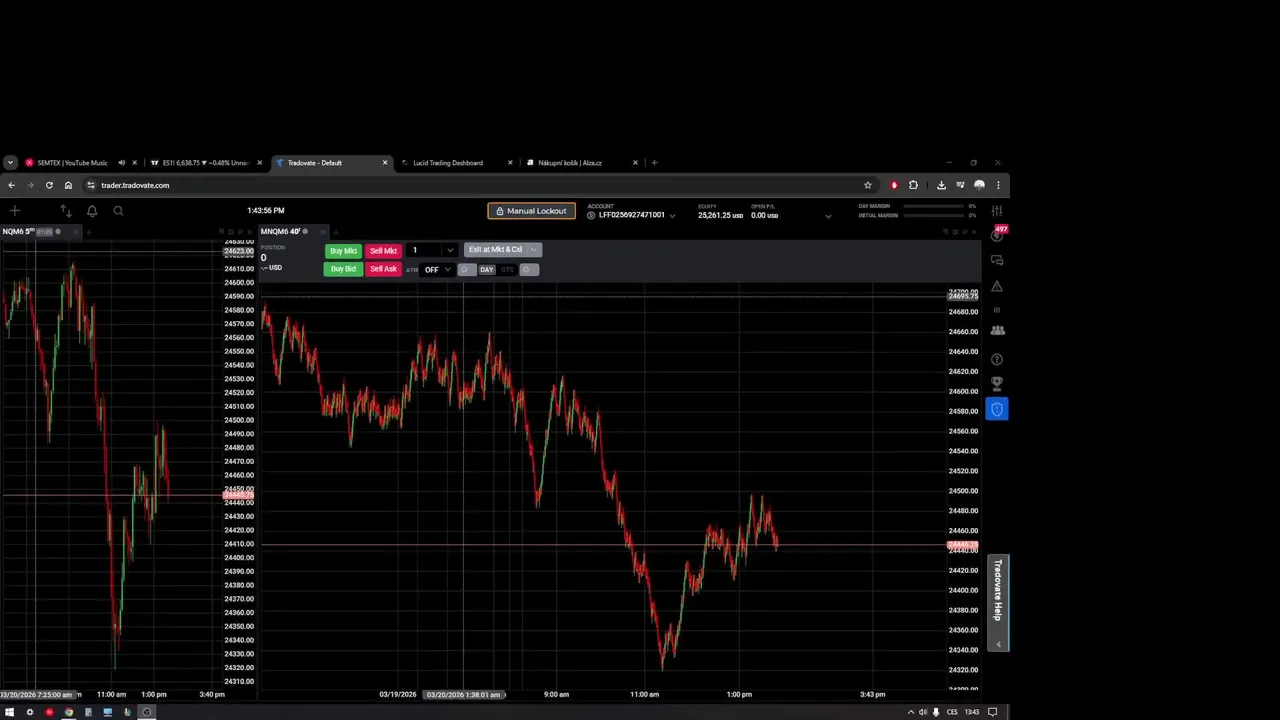The image size is (1280, 720).
Task: Open the red shield extension icon
Action: (x=894, y=185)
